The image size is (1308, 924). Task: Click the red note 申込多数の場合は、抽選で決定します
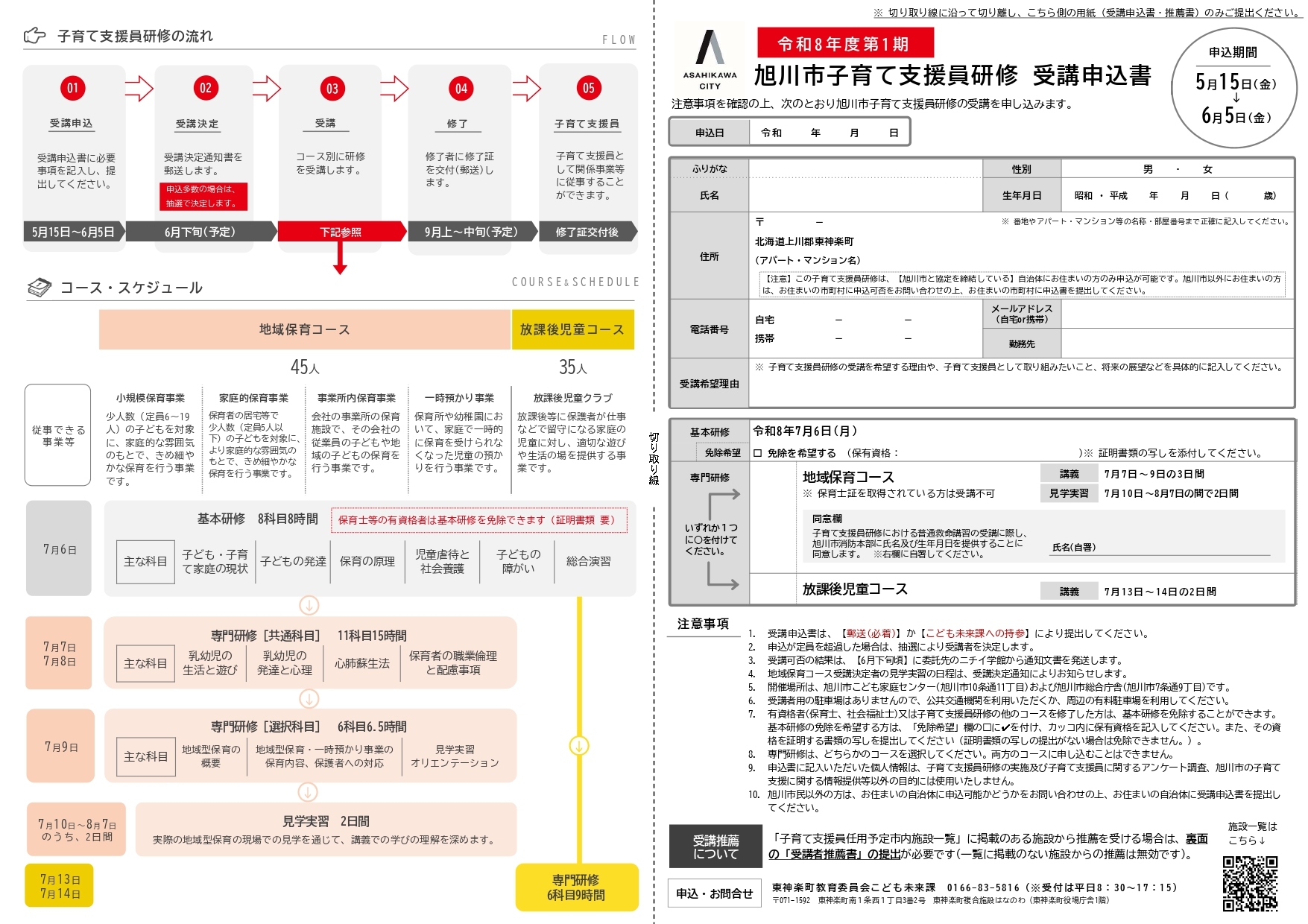coord(203,196)
